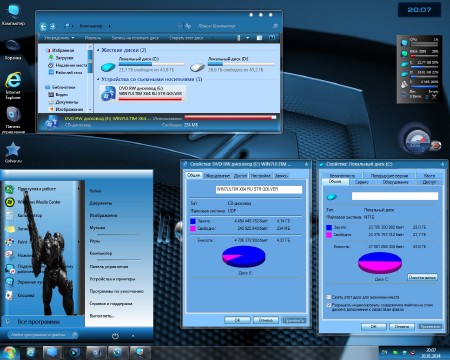The image size is (450, 360).
Task: Click OK in local disk C properties
Action: [x=373, y=327]
